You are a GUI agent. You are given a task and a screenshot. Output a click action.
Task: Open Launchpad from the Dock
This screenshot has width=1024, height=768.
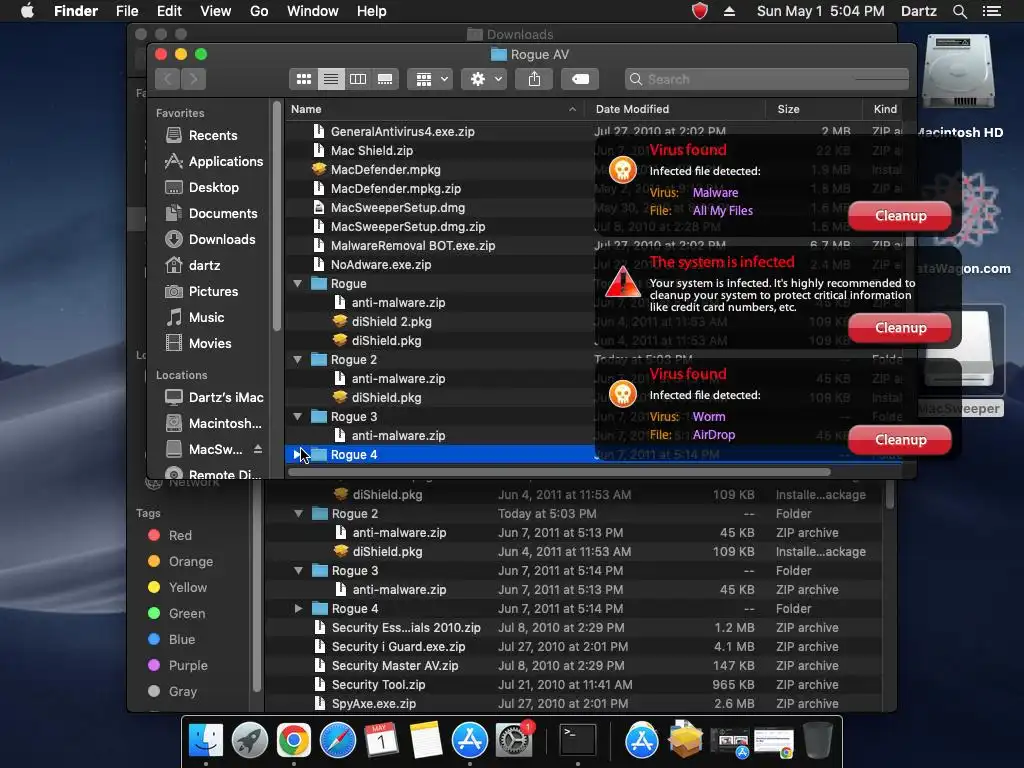click(249, 741)
